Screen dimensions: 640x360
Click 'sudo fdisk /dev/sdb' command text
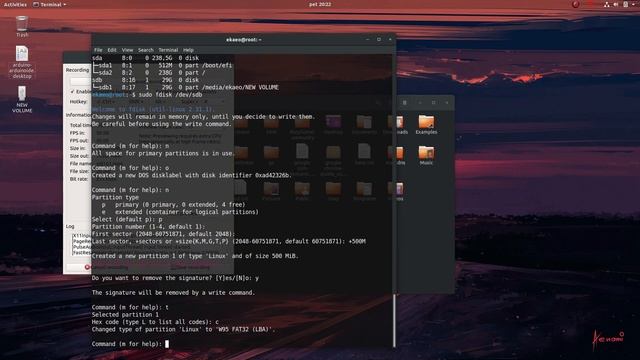pyautogui.click(x=170, y=95)
